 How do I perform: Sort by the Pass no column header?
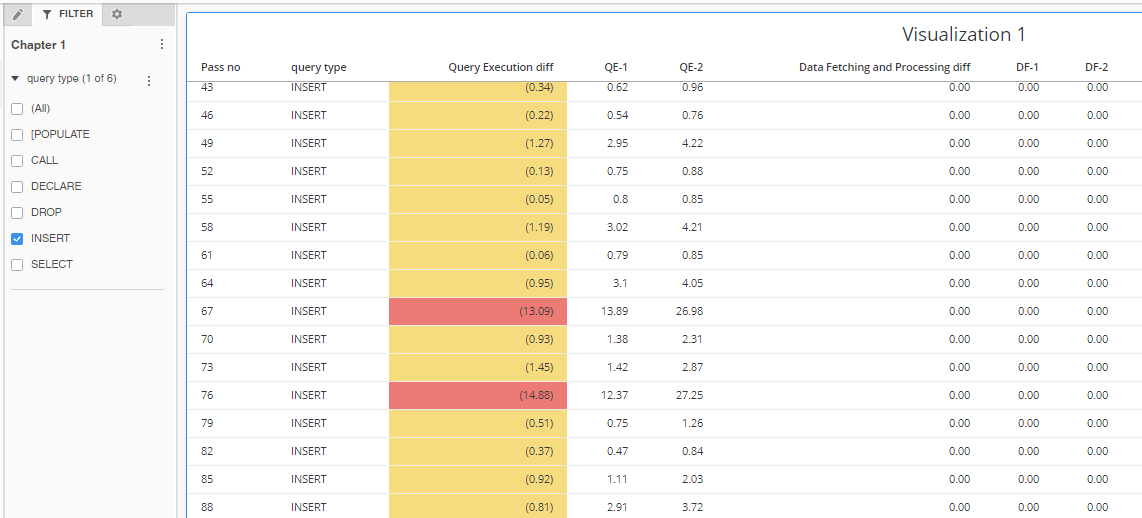pos(220,67)
